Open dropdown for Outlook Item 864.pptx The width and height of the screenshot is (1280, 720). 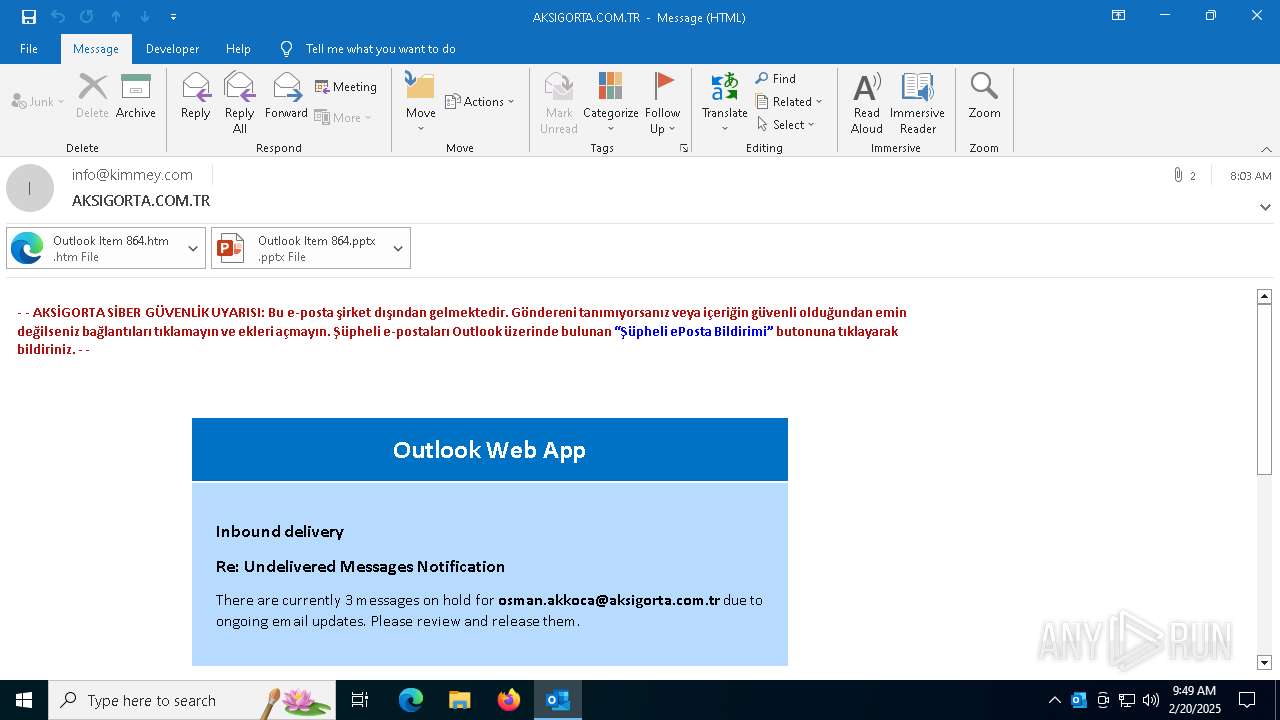398,248
